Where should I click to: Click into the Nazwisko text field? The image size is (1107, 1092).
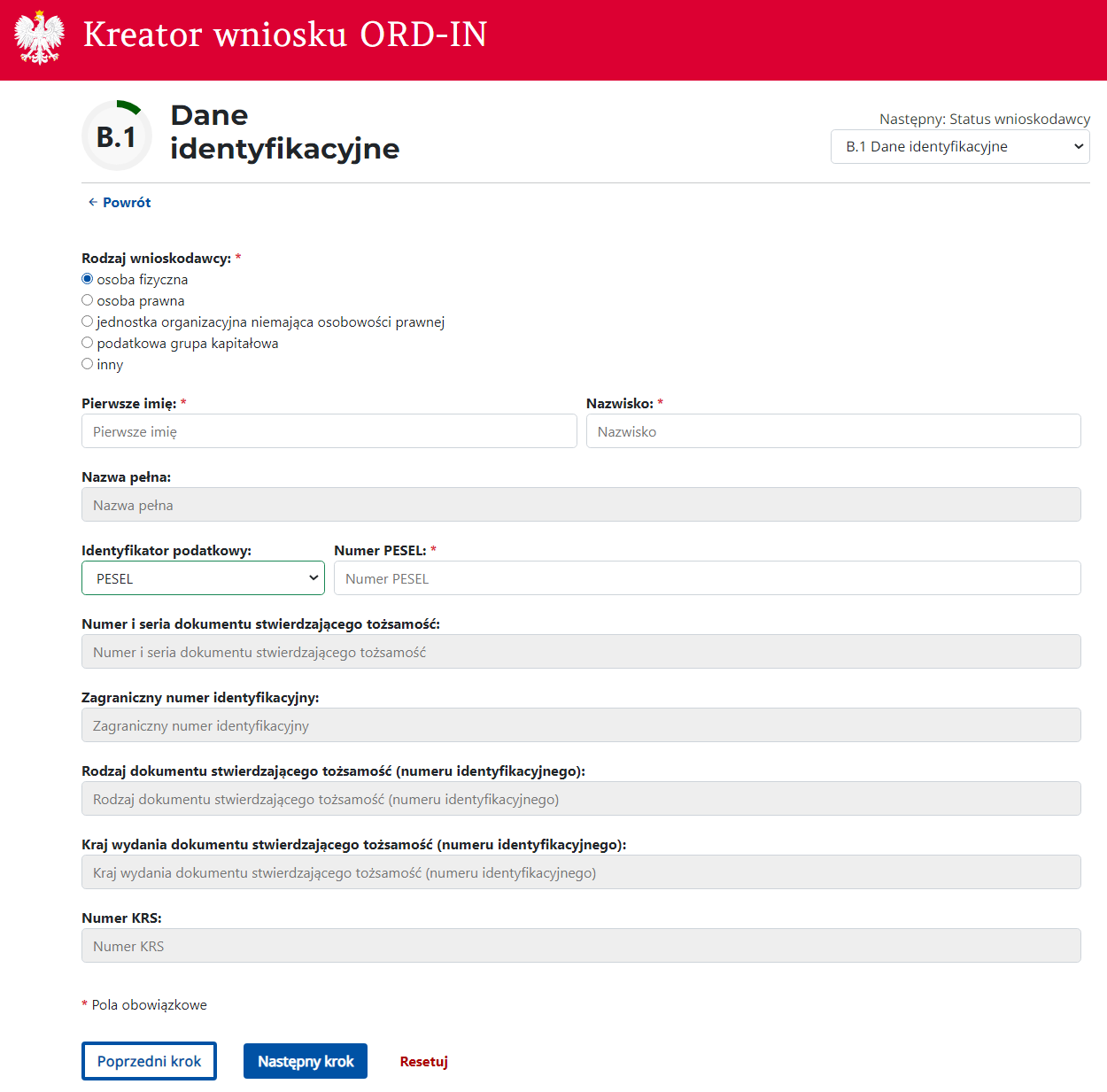pyautogui.click(x=832, y=431)
